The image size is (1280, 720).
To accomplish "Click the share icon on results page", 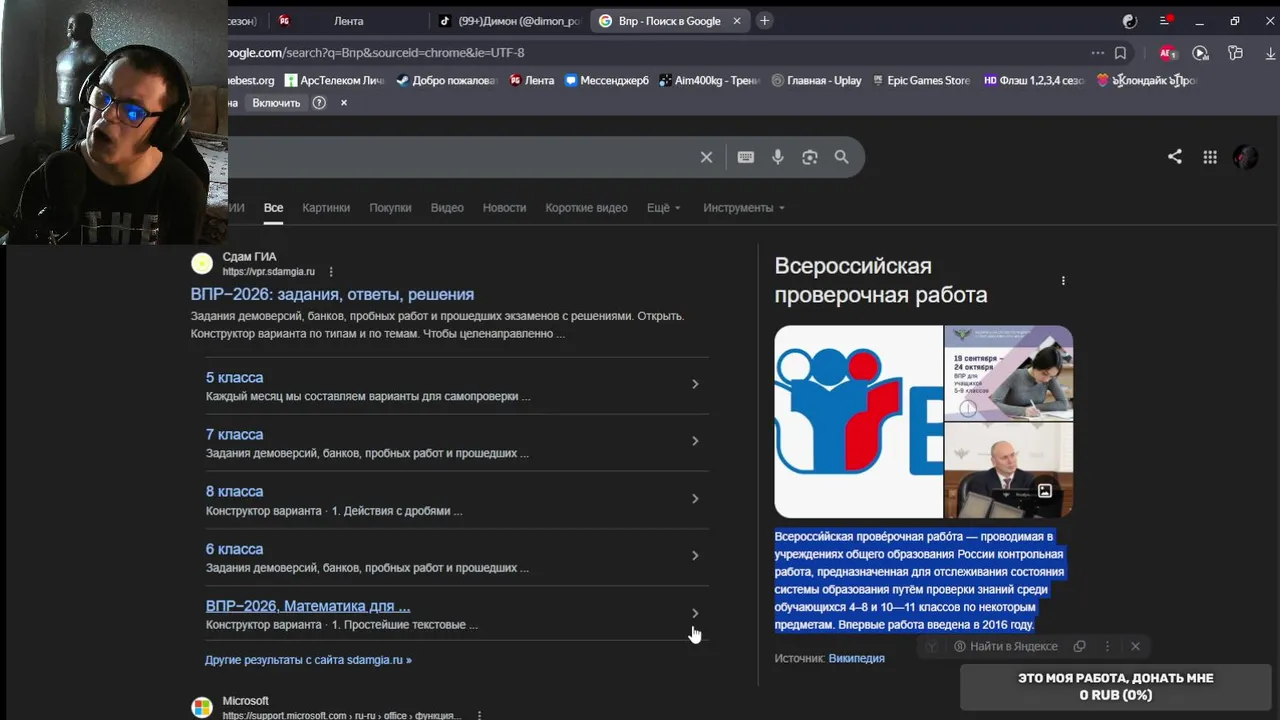I will tap(1175, 157).
